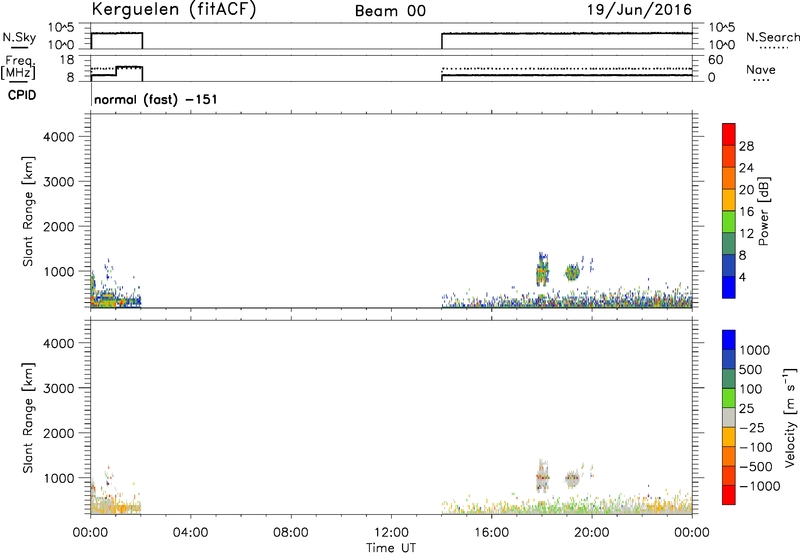
Task: Click the '60' tick on the Nave axis
Action: 715,60
